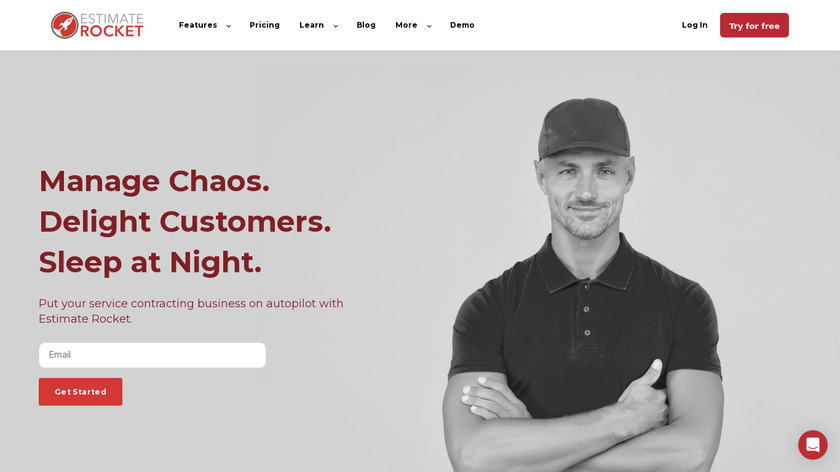The image size is (840, 472).
Task: Expand the Learn chevron arrow
Action: coord(336,26)
